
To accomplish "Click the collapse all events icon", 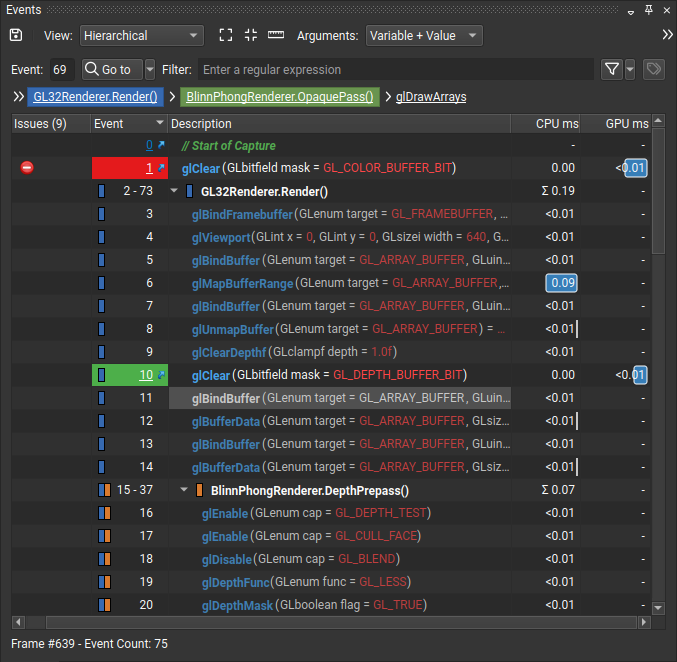I will pyautogui.click(x=250, y=35).
